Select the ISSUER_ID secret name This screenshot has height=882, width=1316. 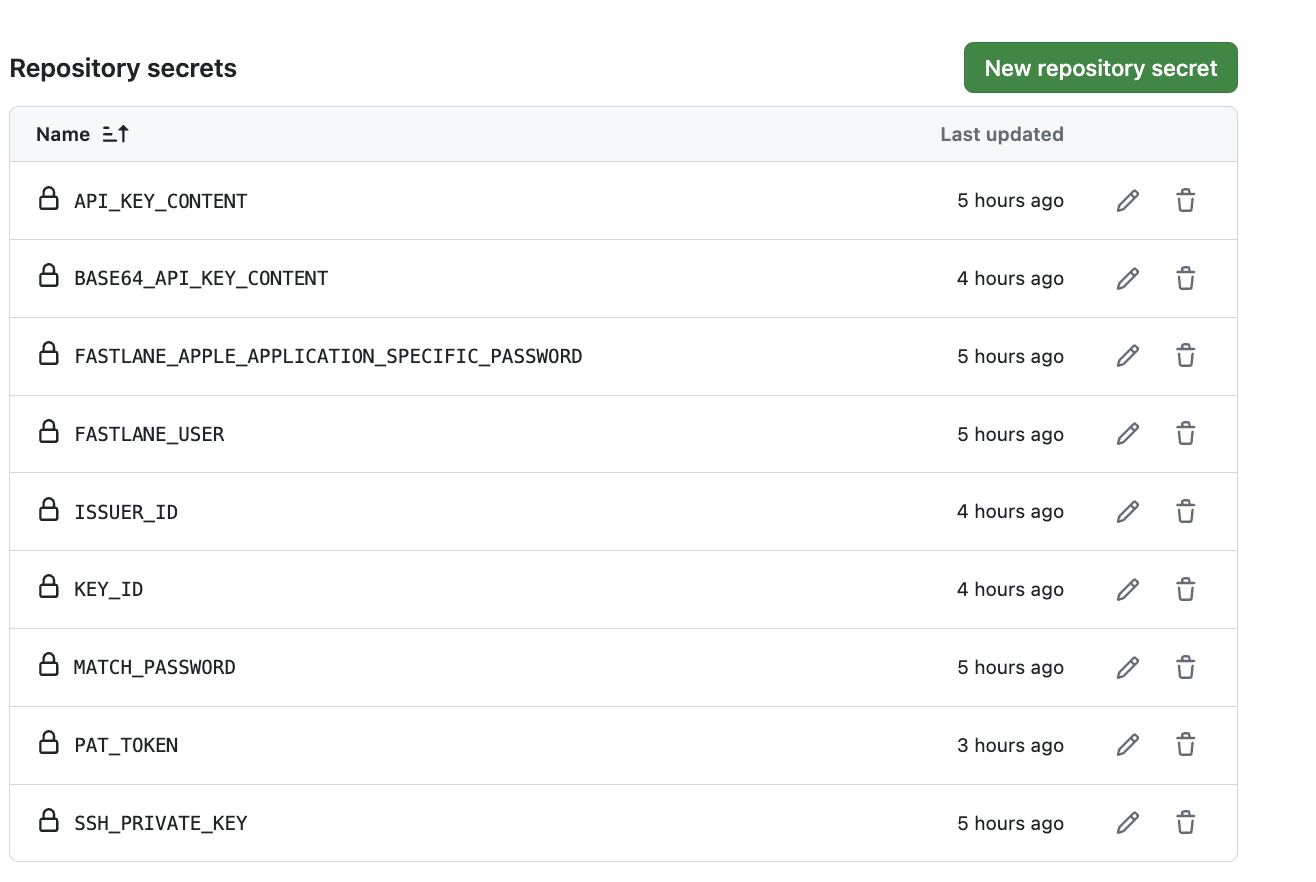tap(126, 512)
